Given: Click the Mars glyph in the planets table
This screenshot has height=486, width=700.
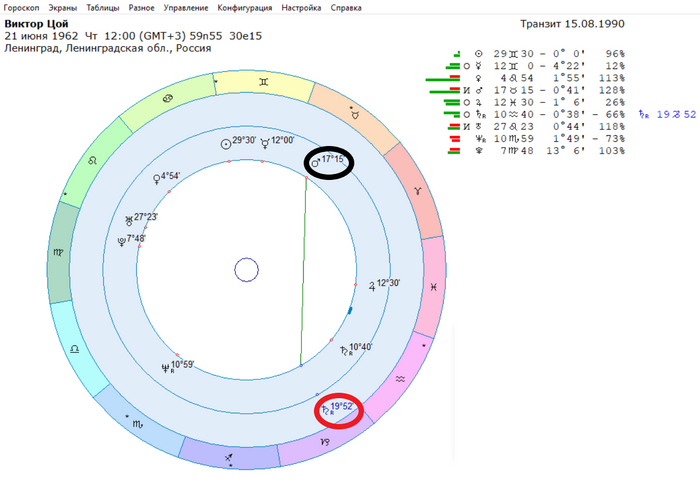Looking at the screenshot, I should click(x=479, y=90).
